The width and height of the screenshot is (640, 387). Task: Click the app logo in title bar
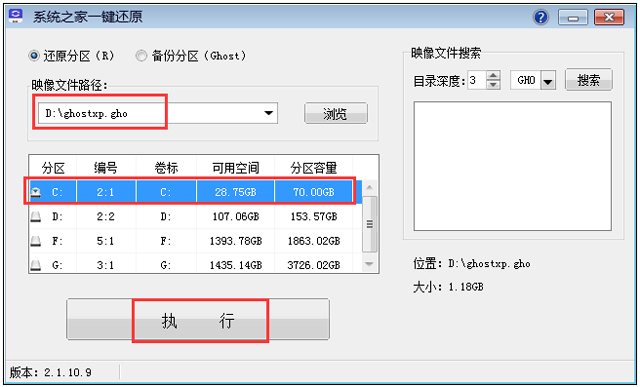coord(16,15)
